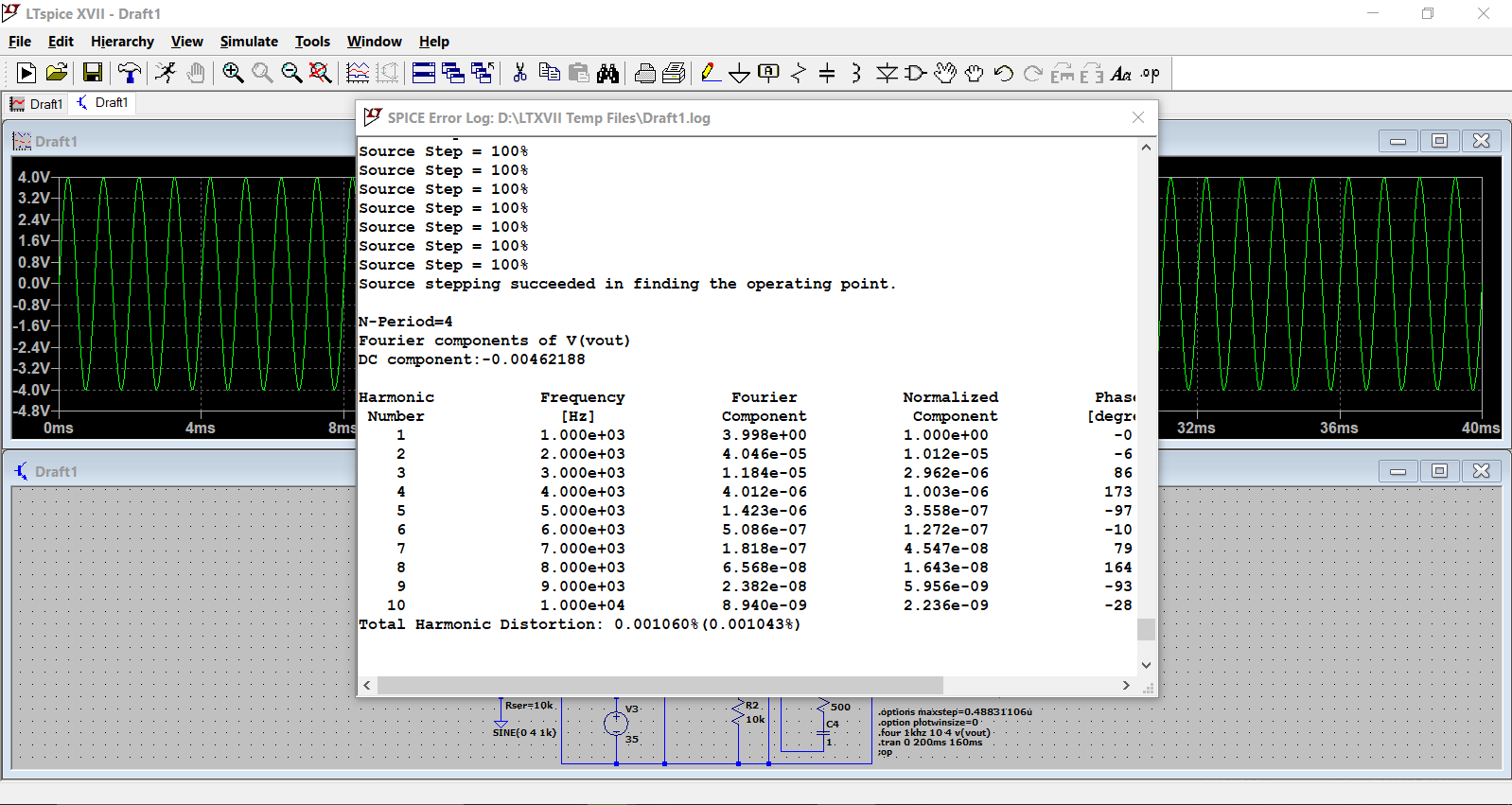Open a file with the folder icon
1512x805 pixels.
[x=57, y=73]
